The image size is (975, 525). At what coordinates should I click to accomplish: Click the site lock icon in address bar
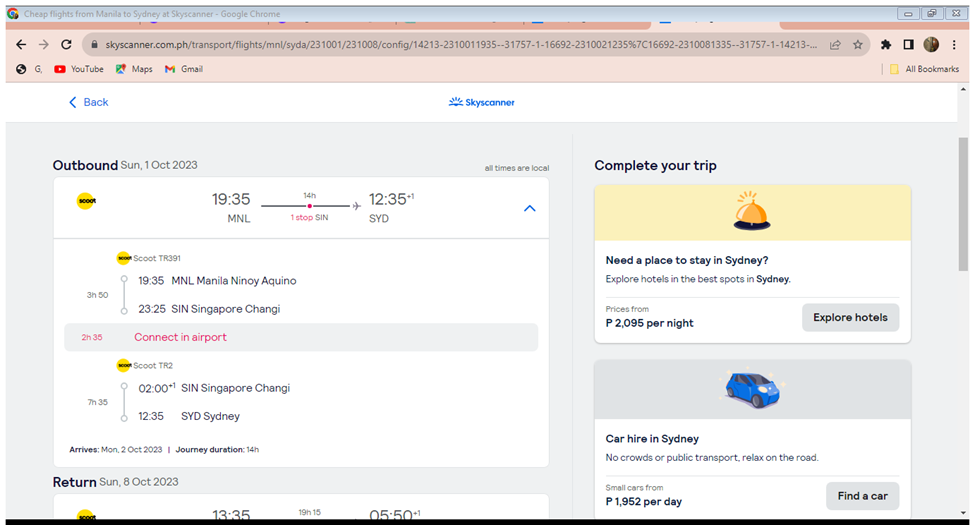coord(95,45)
